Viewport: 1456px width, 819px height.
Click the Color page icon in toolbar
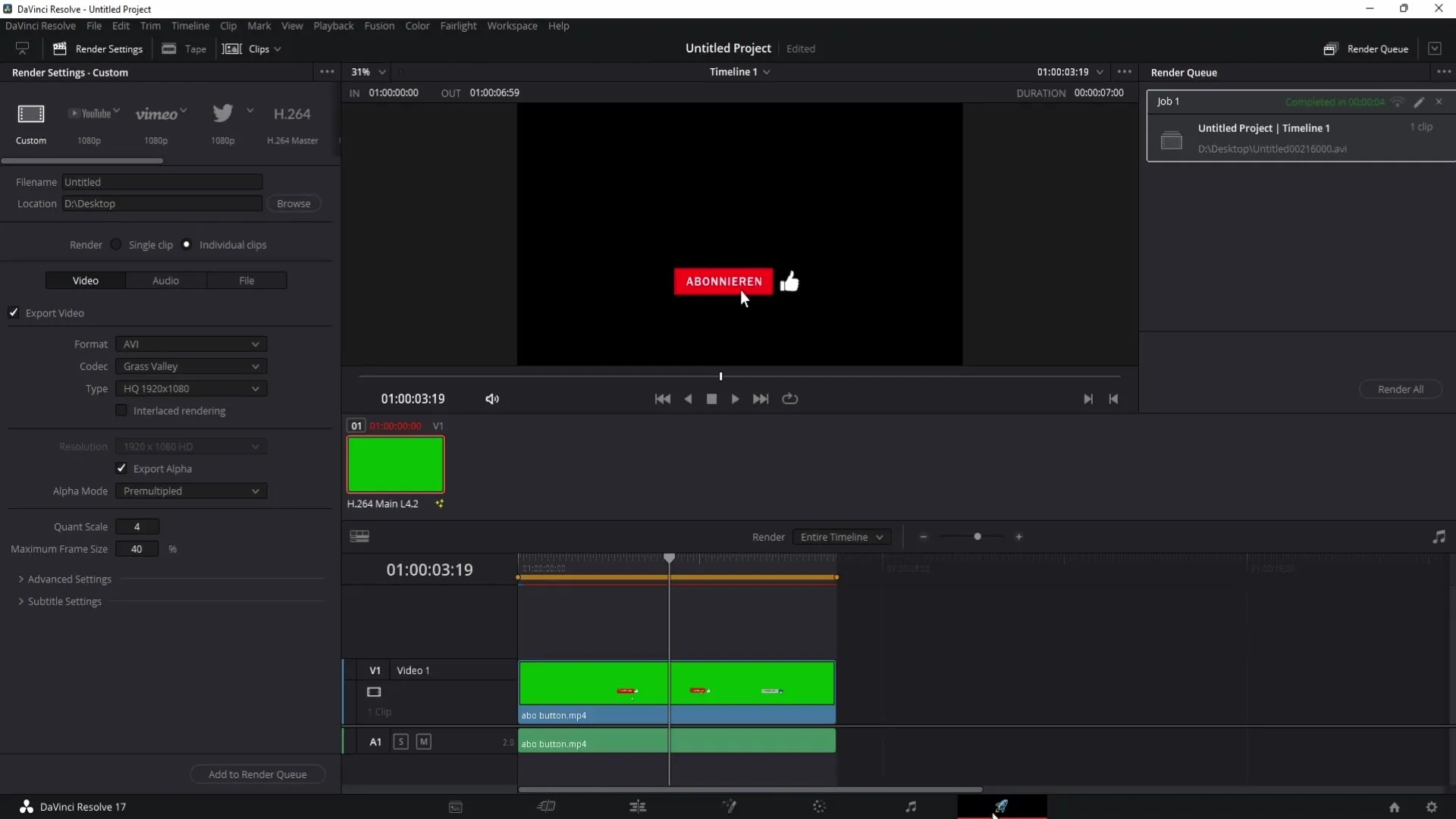[x=820, y=807]
